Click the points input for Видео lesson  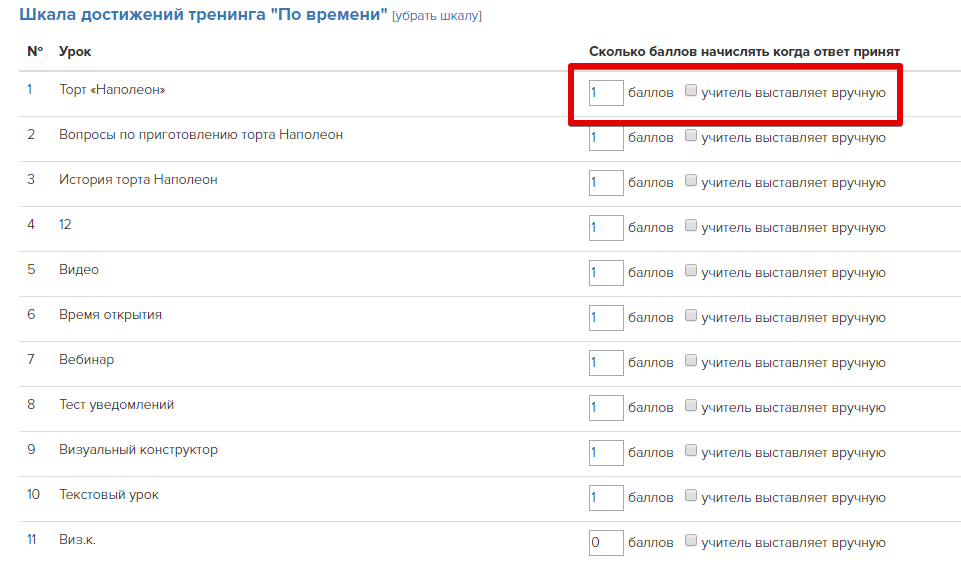click(x=606, y=273)
